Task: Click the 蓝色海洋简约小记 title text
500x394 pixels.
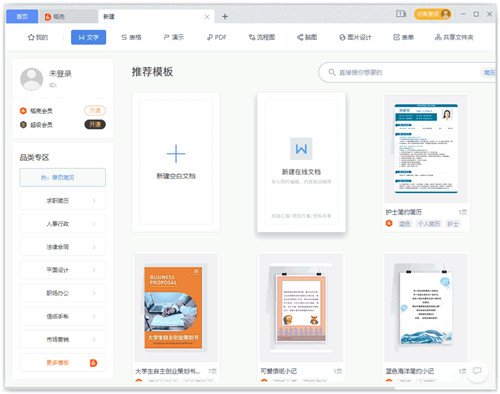Action: coord(410,371)
